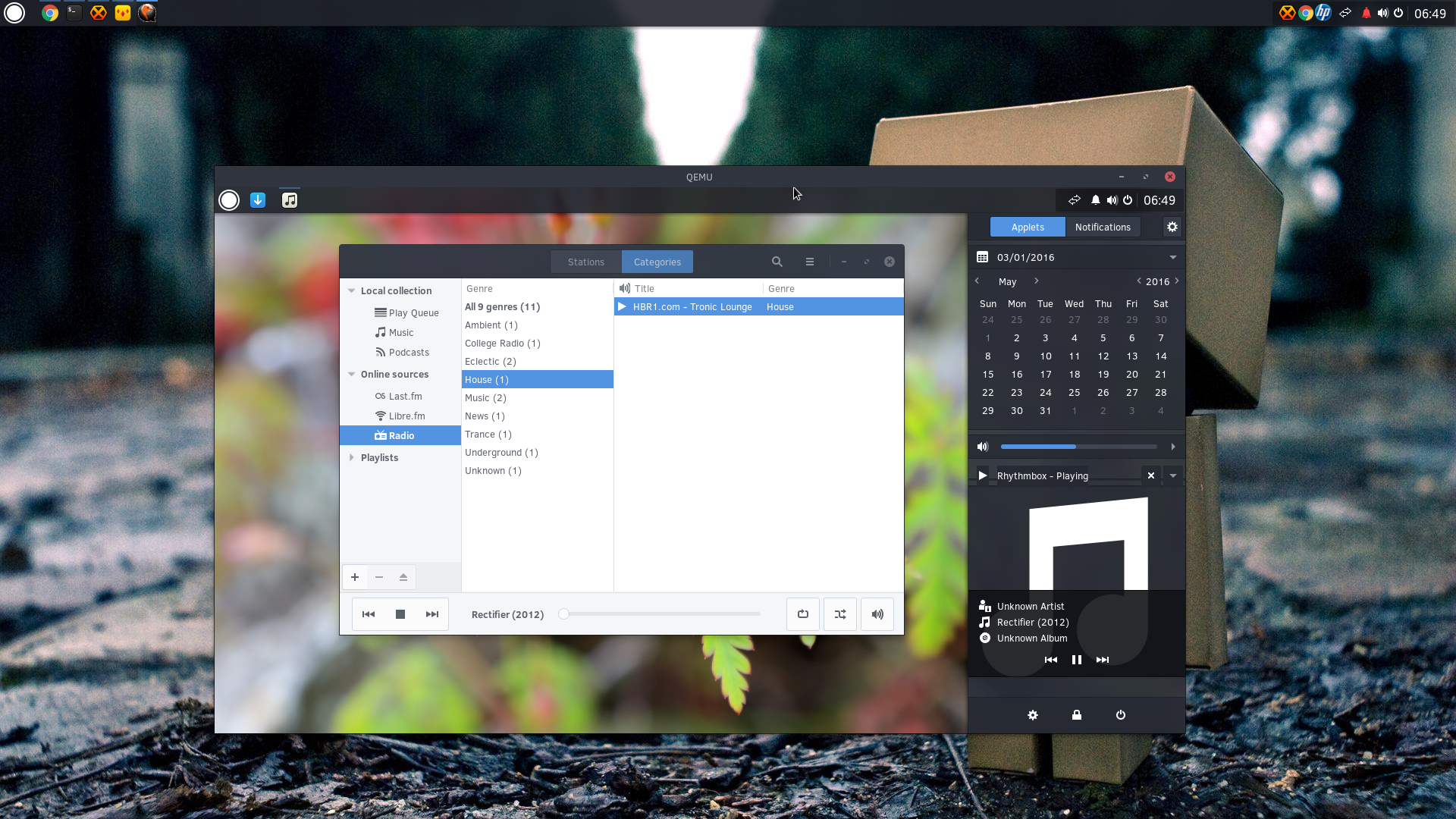Select Trance (1) genre
The width and height of the screenshot is (1456, 819).
[538, 434]
